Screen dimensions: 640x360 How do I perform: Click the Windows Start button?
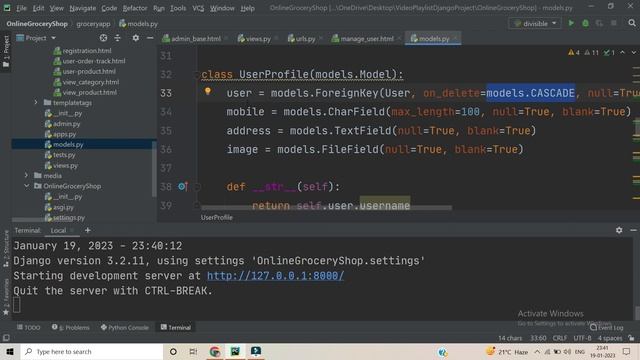tap(10, 351)
